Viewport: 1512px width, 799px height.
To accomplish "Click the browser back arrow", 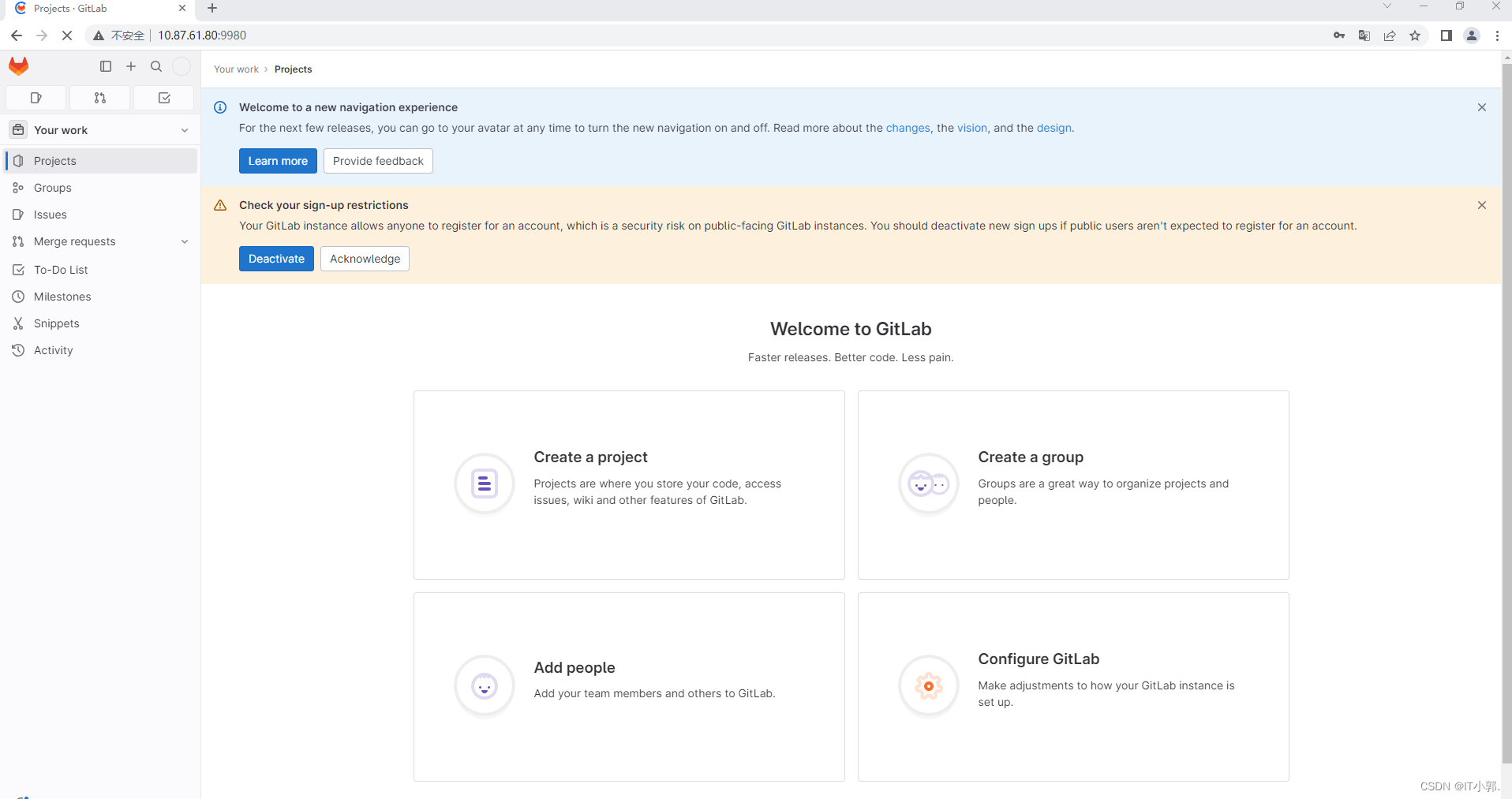I will pyautogui.click(x=17, y=35).
